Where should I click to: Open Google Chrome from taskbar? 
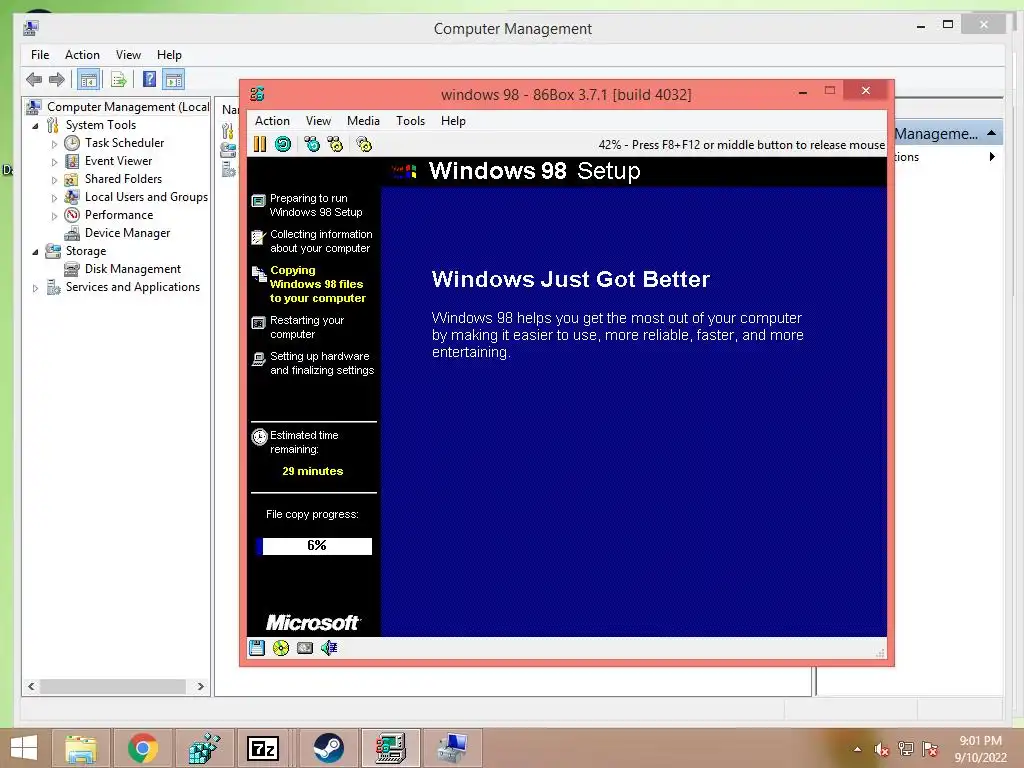[142, 748]
